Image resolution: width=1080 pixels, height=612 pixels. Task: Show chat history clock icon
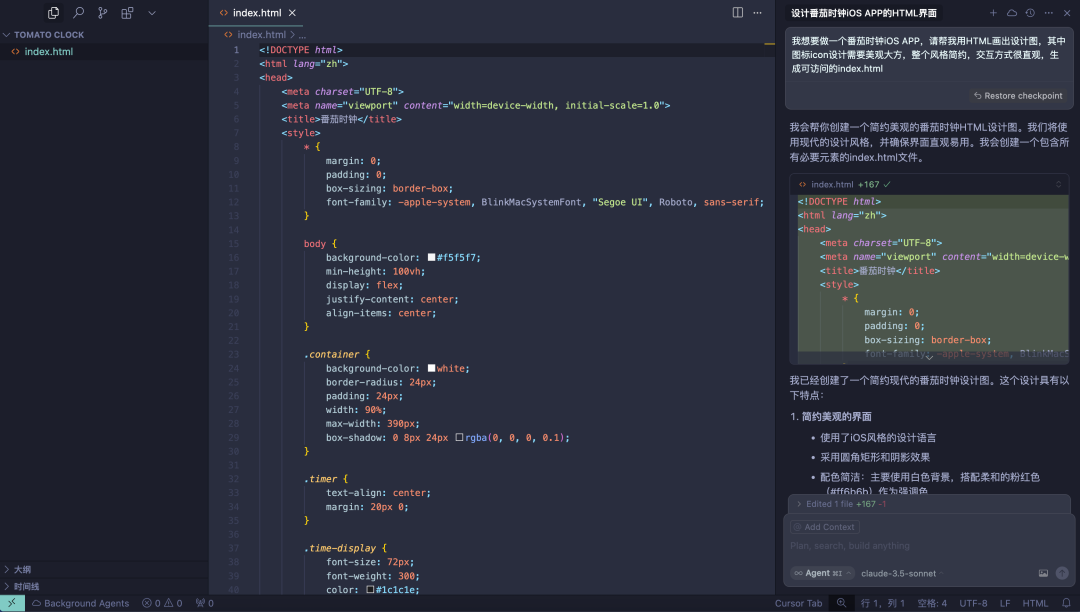[1030, 12]
